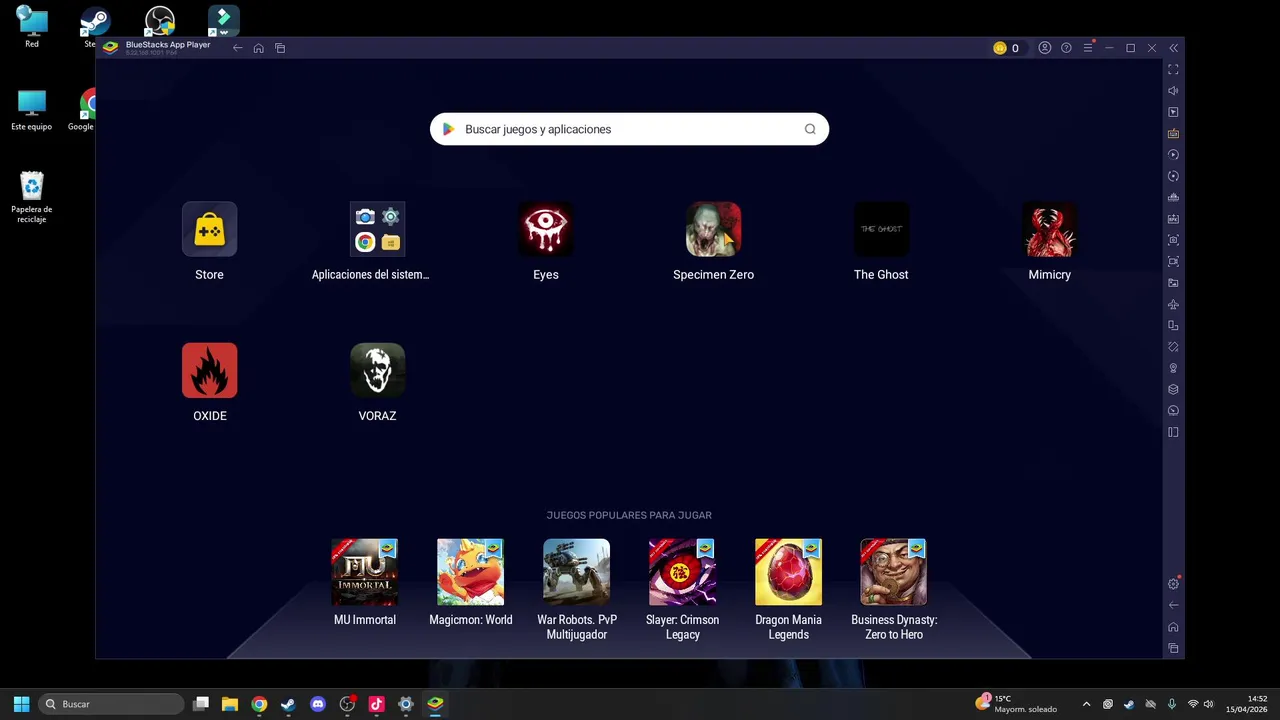This screenshot has width=1280, height=720.
Task: Select the Red desktop icon
Action: 32,27
